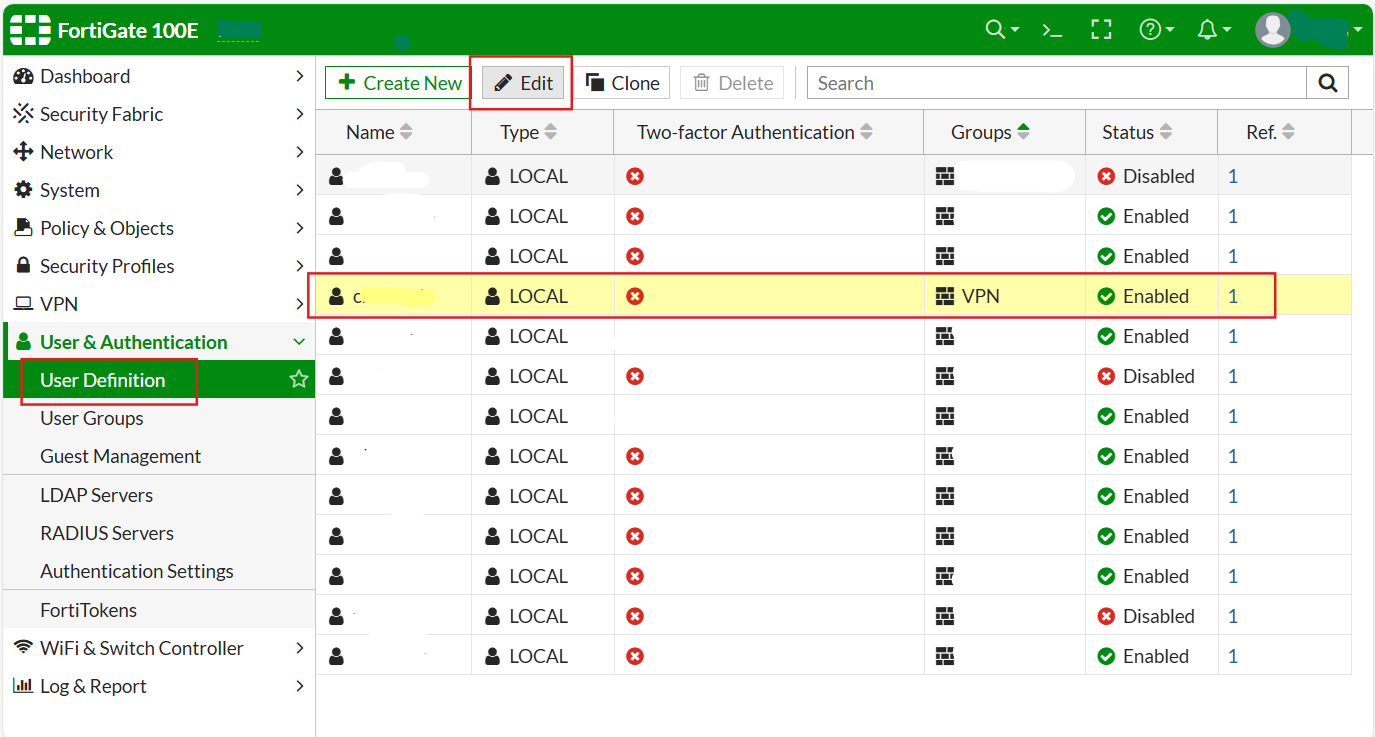Click the Security Fabric icon
The height and width of the screenshot is (737, 1375).
23,114
